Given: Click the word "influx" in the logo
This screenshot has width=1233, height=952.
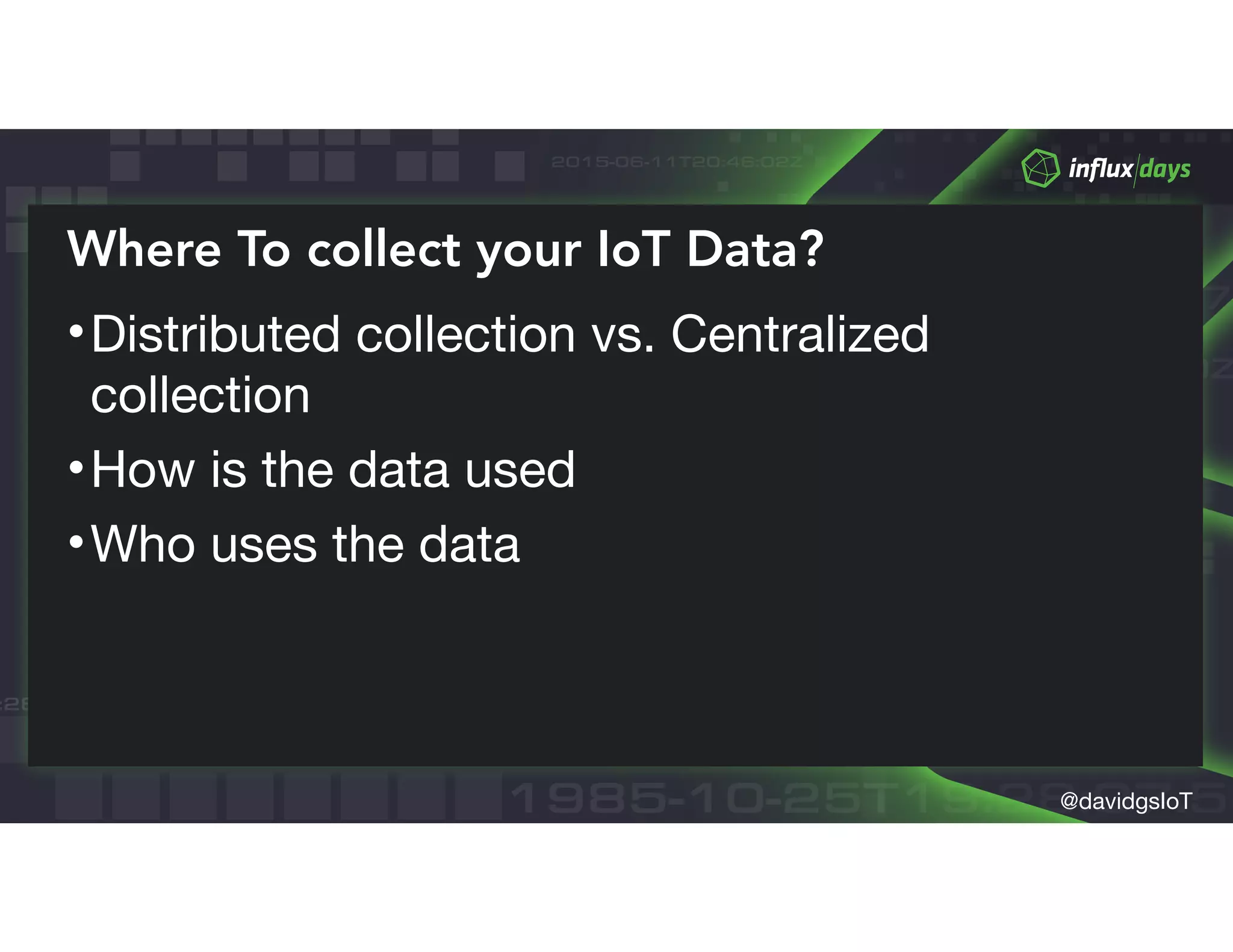Looking at the screenshot, I should (1100, 168).
